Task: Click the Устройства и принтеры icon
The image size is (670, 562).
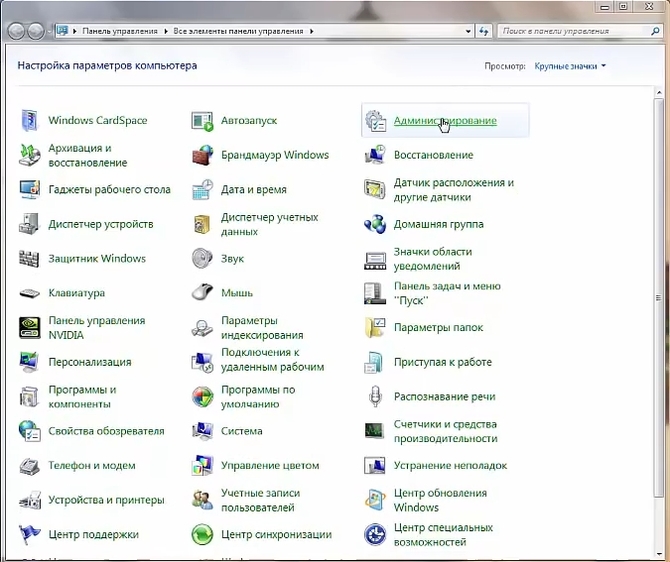Action: 30,500
